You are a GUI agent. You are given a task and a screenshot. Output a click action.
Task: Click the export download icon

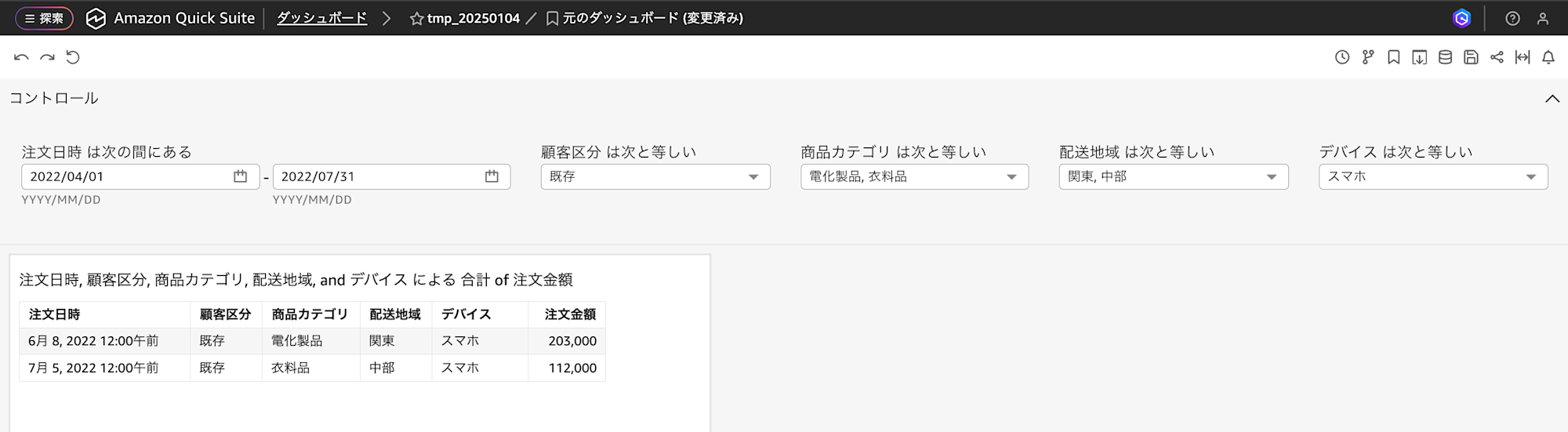1419,57
